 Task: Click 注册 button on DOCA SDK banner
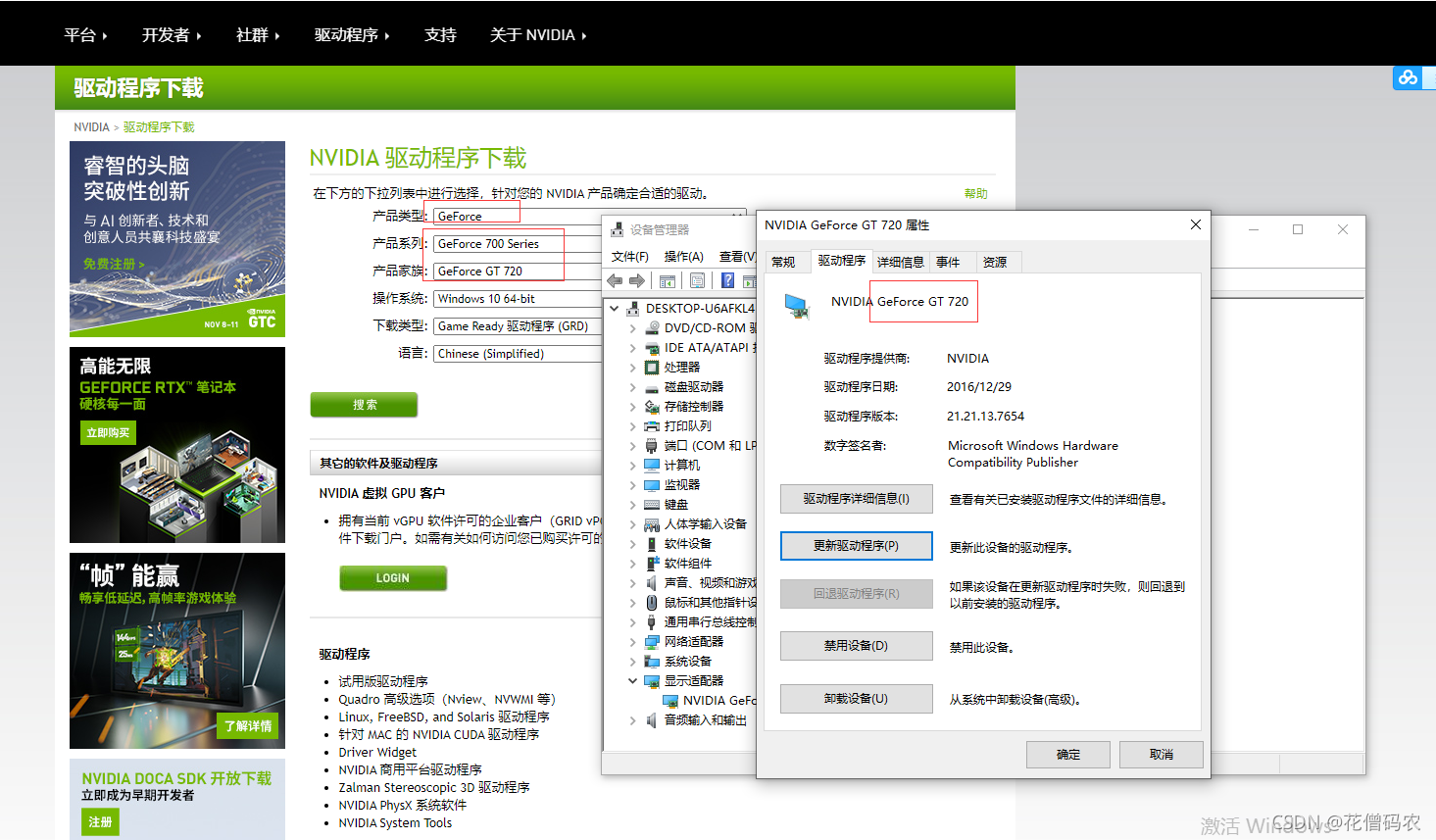click(x=100, y=822)
